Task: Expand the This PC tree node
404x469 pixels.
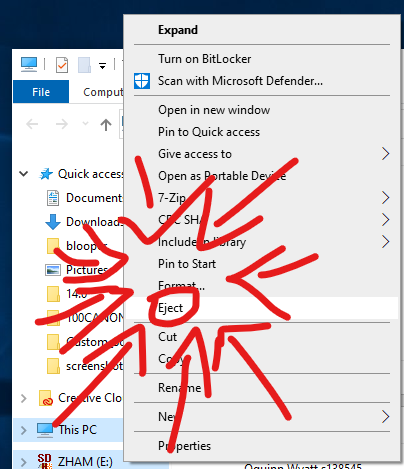Action: [x=24, y=430]
